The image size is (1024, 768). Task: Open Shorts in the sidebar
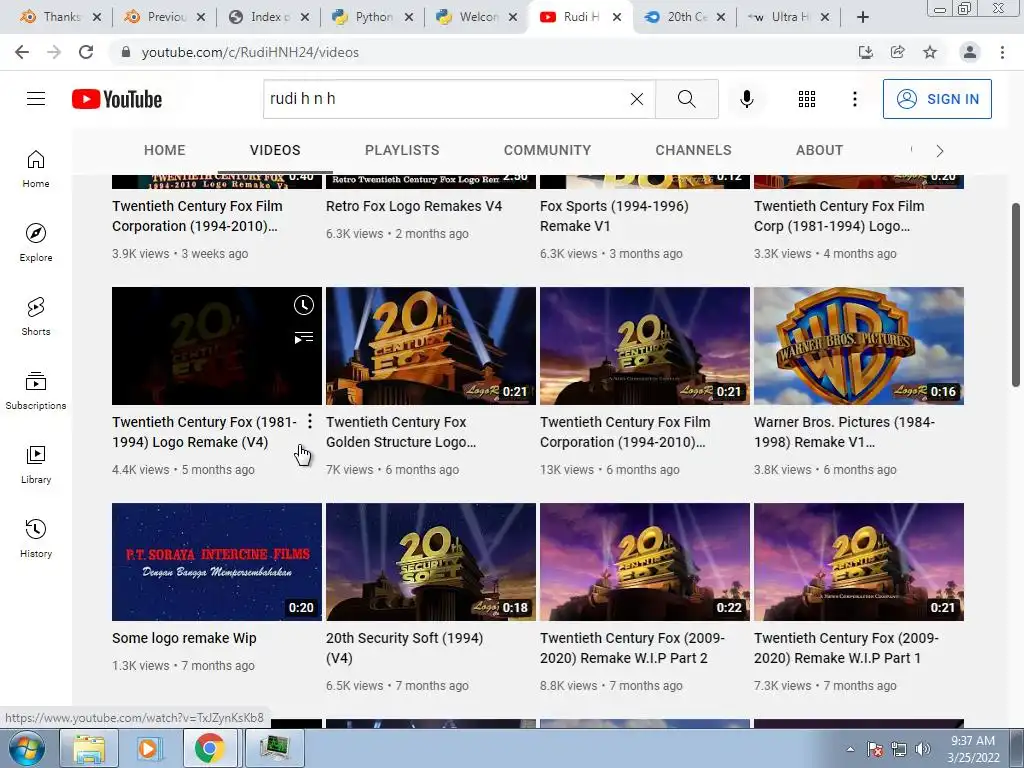(36, 317)
